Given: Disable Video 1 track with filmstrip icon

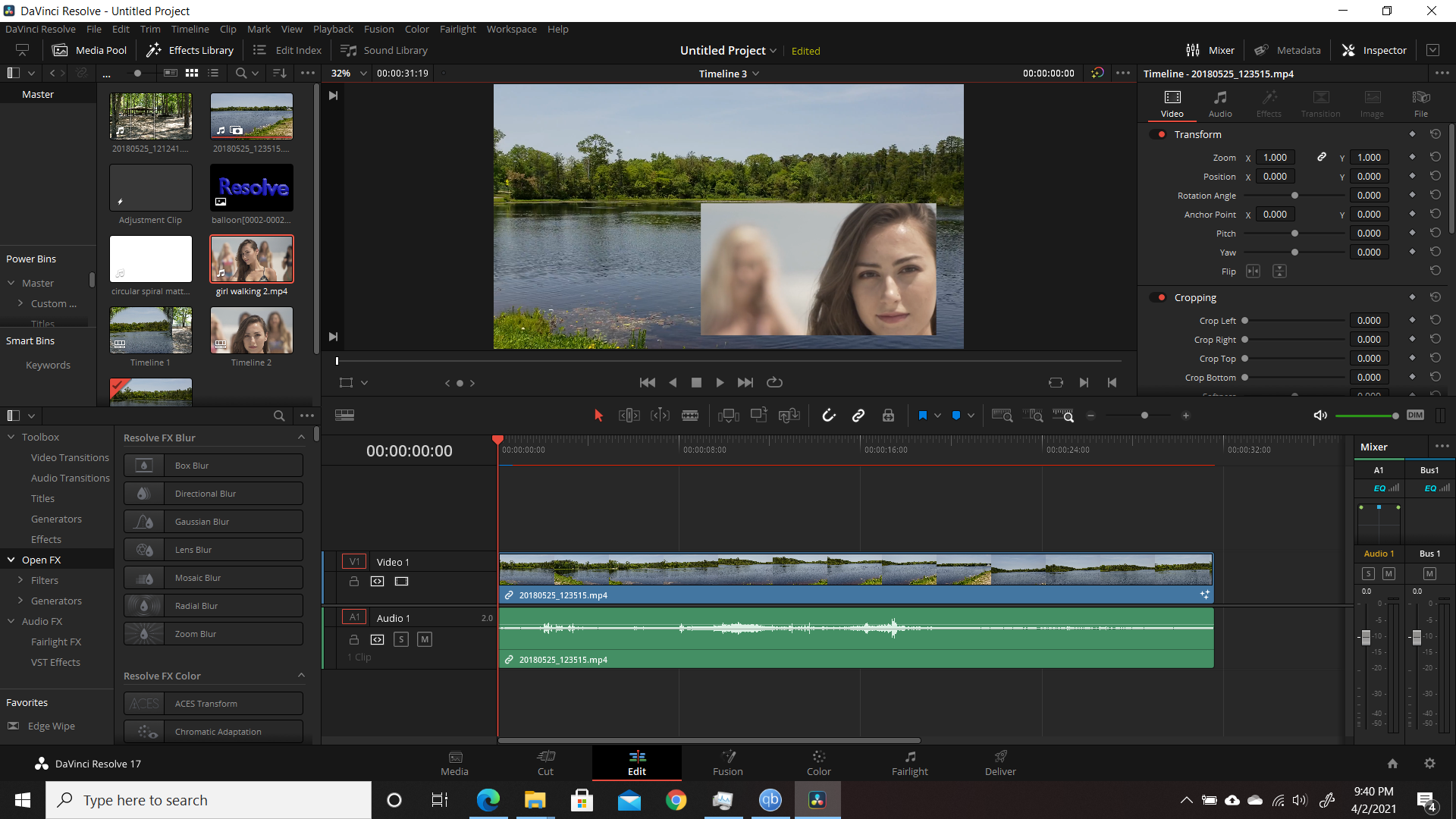Looking at the screenshot, I should point(402,582).
